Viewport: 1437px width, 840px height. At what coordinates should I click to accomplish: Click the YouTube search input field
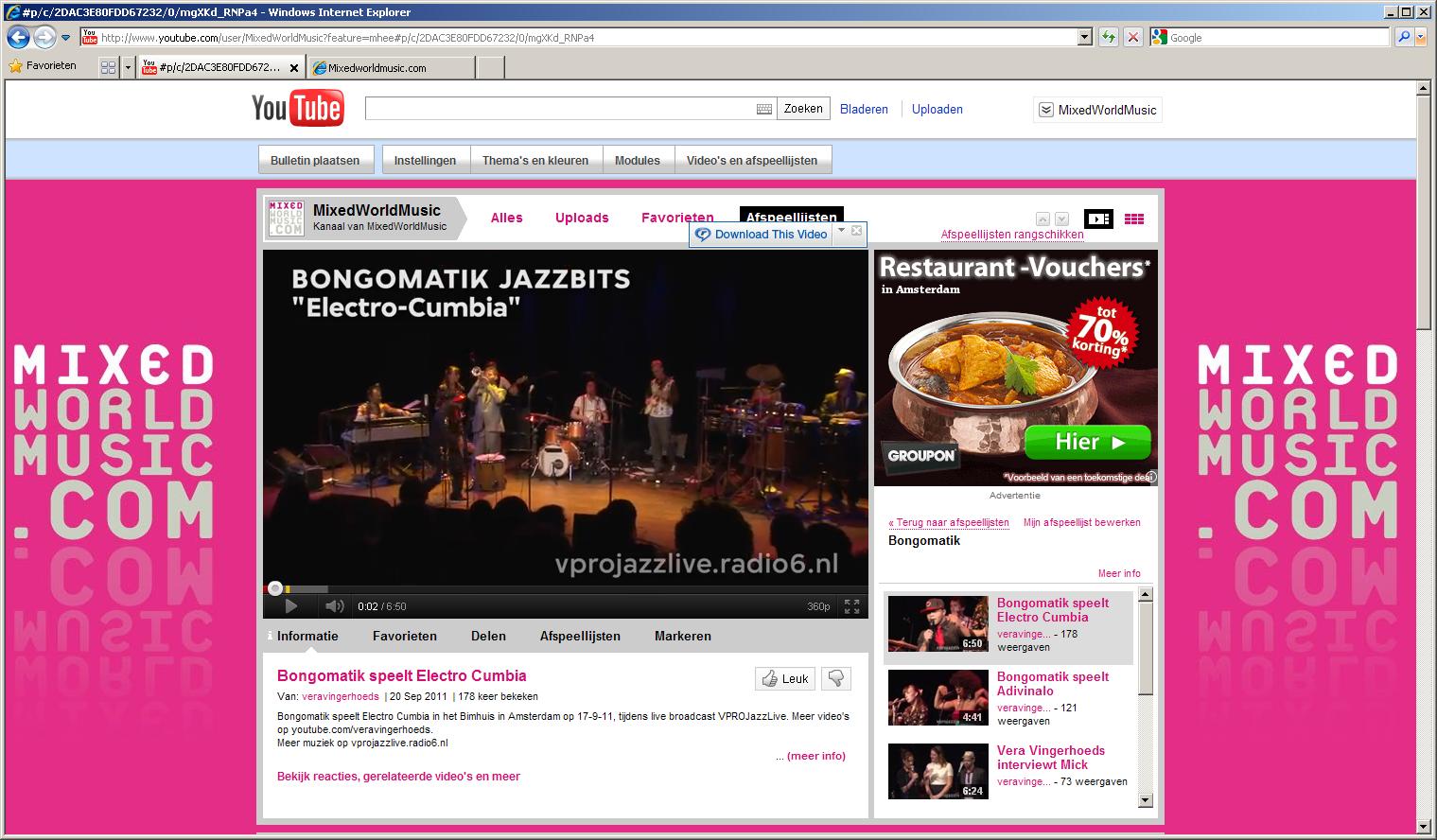coord(560,109)
